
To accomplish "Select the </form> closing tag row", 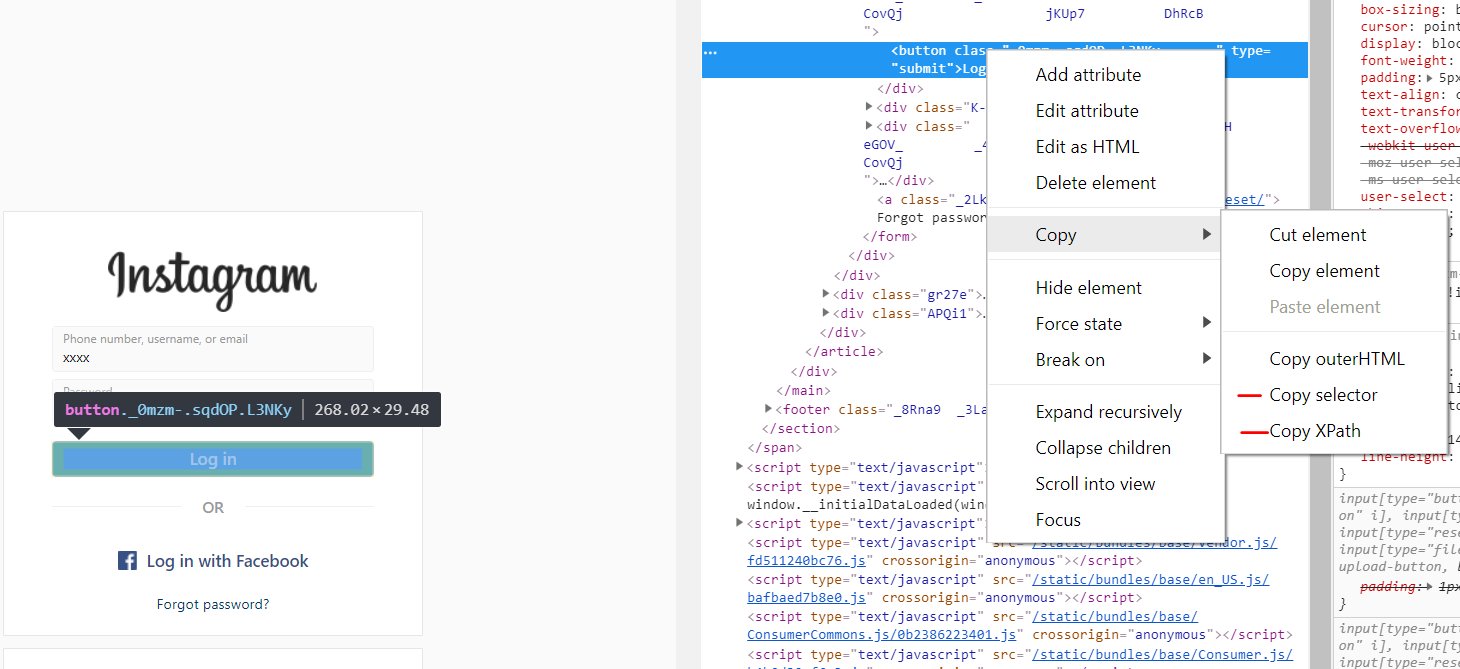I will [x=890, y=237].
